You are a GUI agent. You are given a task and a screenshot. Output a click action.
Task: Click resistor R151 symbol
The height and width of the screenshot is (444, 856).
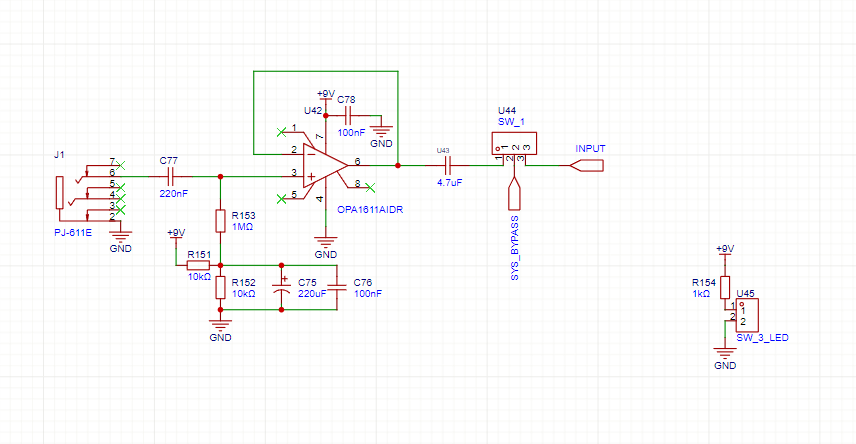[x=197, y=265]
